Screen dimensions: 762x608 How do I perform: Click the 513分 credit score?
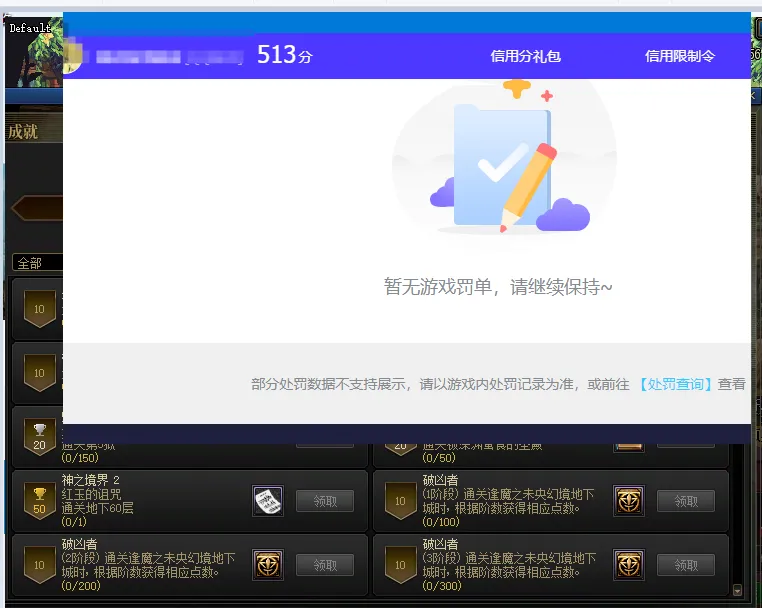285,55
